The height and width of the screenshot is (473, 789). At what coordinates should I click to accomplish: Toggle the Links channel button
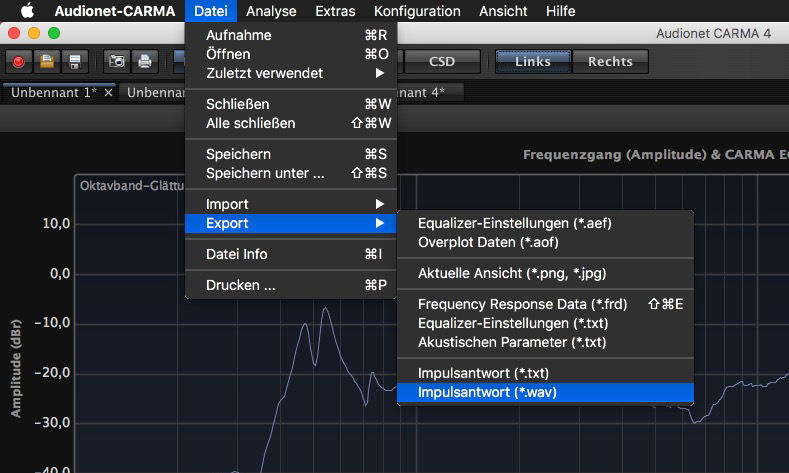click(533, 61)
